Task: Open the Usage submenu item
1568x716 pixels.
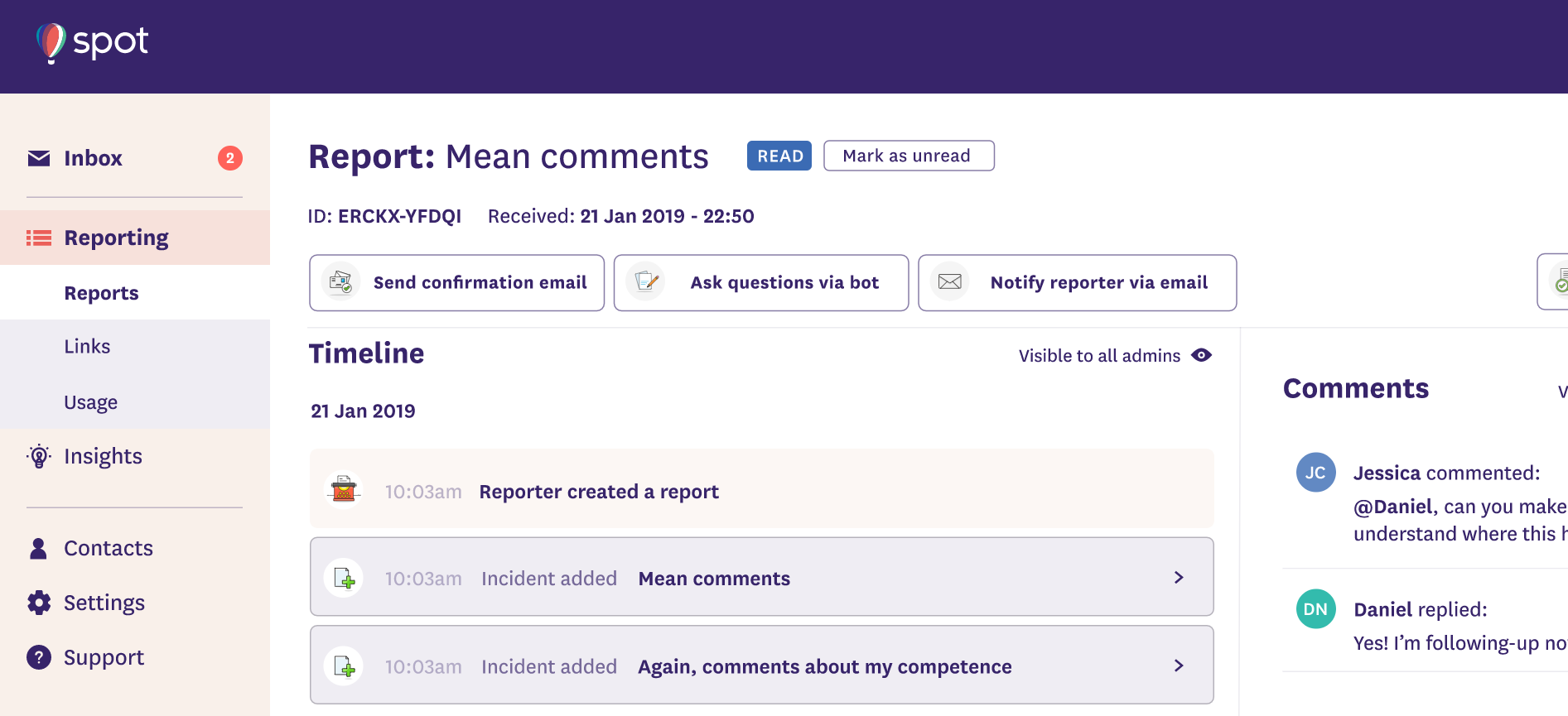Action: click(91, 402)
